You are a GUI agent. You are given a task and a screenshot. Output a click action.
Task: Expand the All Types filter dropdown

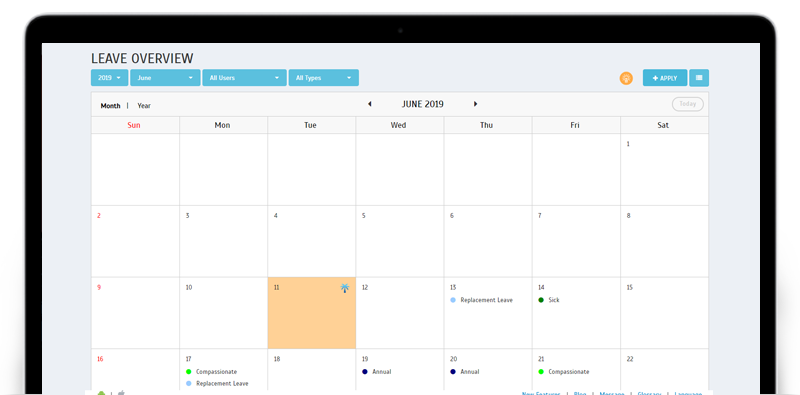(x=323, y=78)
